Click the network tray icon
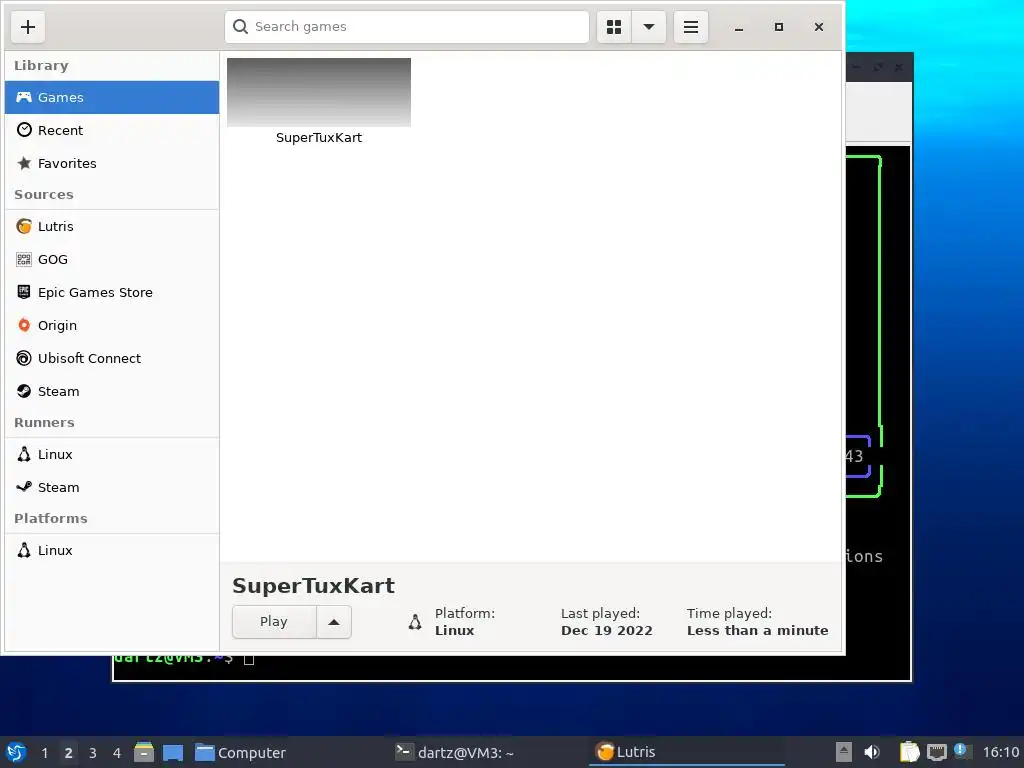This screenshot has height=768, width=1024. (x=936, y=752)
